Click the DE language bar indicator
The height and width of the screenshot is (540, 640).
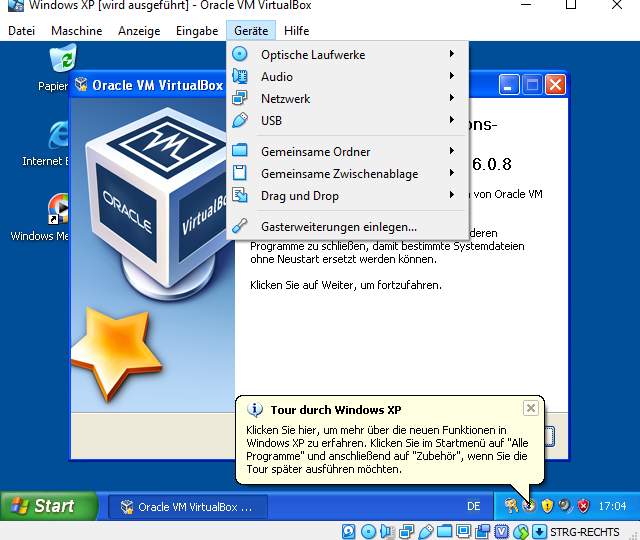473,506
